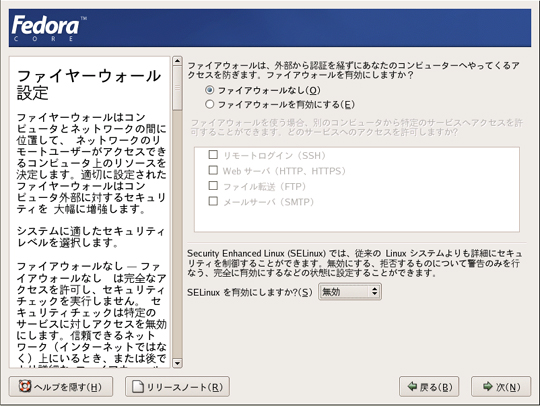Click the lifebuoy help icon
The height and width of the screenshot is (406, 540).
tap(25, 386)
